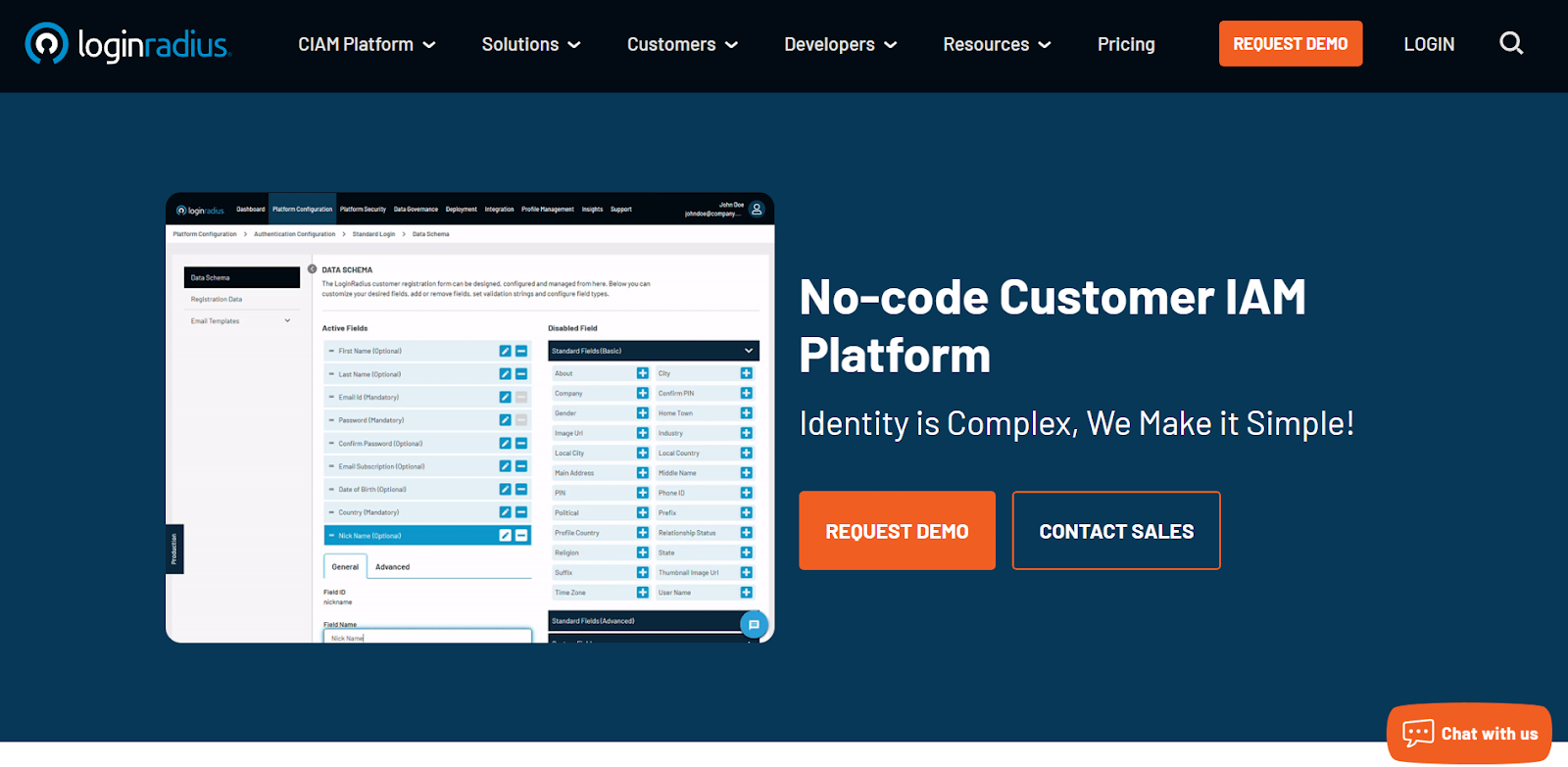Open the Chat with us widget
Viewport: 1568px width, 767px height.
(1469, 734)
